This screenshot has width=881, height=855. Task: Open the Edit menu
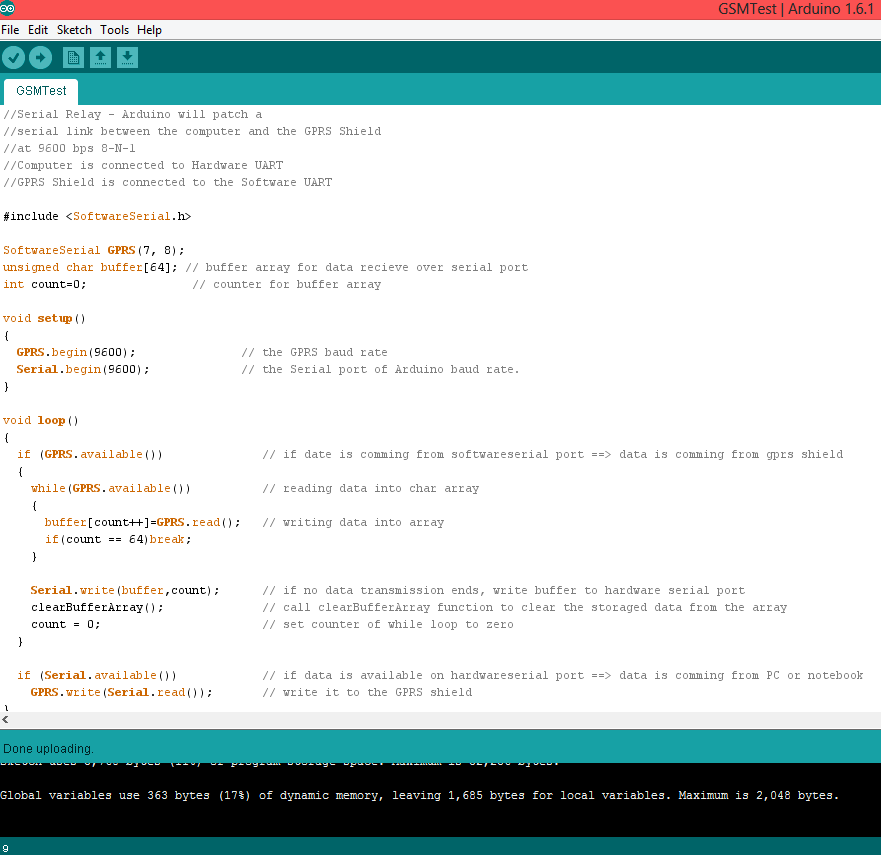click(38, 30)
